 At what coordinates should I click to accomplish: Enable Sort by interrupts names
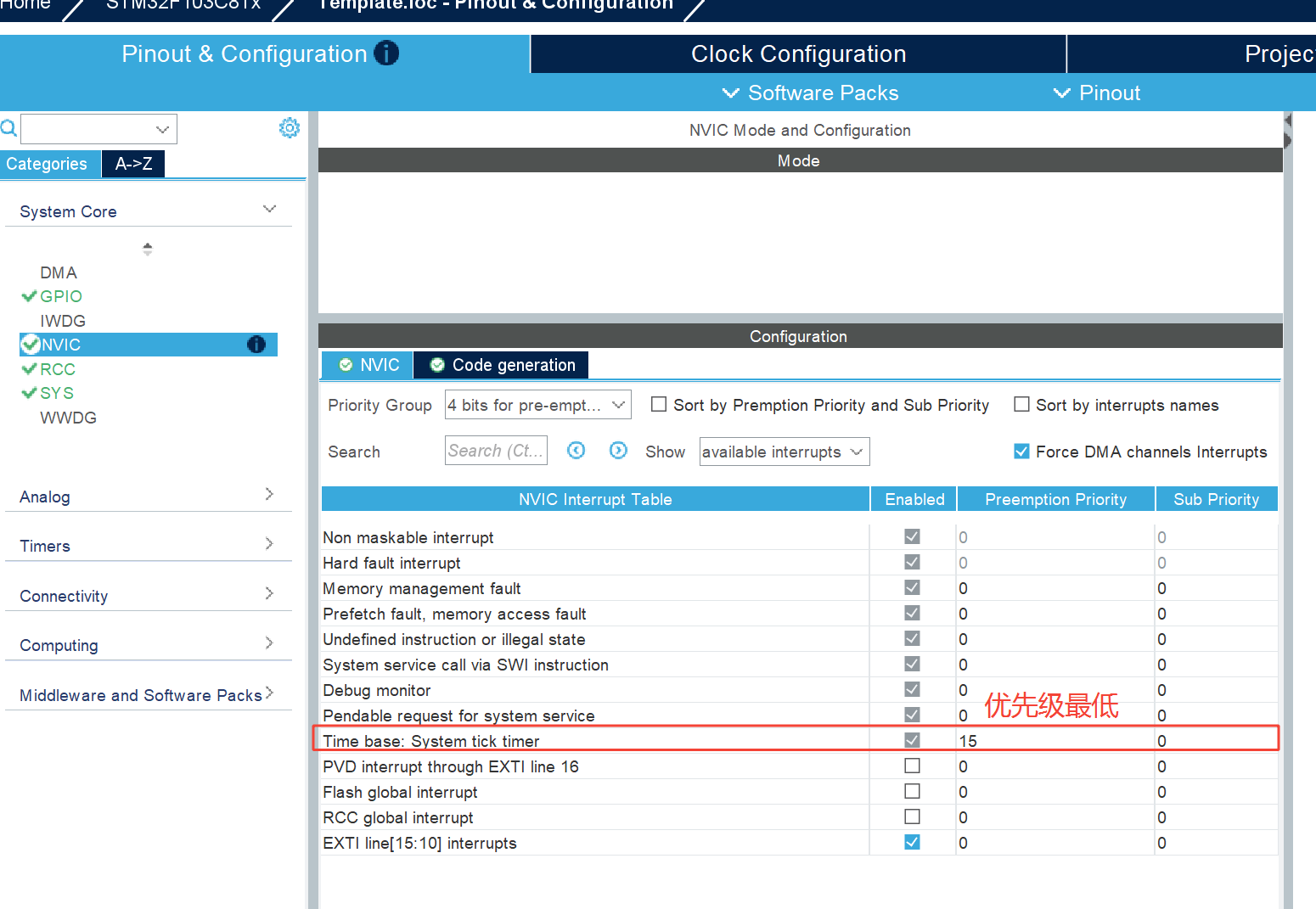pos(1022,405)
